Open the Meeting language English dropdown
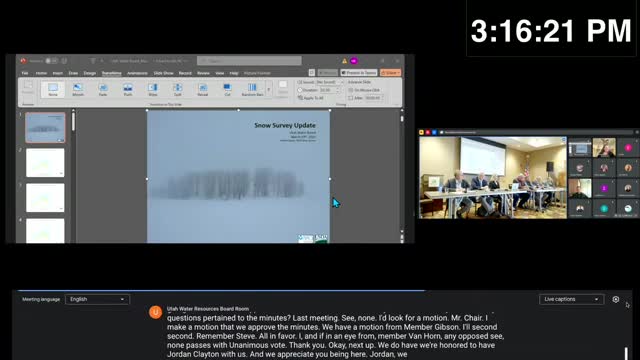The image size is (640, 360). (x=97, y=299)
